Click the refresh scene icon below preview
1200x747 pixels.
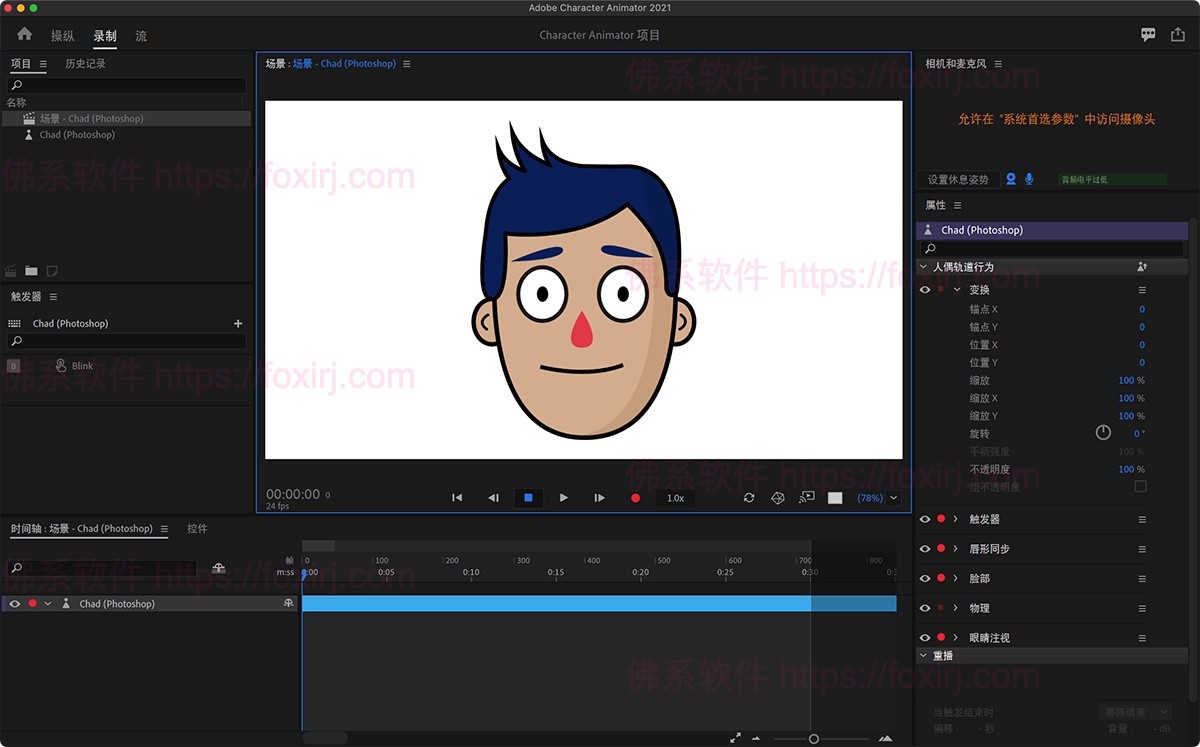coord(749,498)
